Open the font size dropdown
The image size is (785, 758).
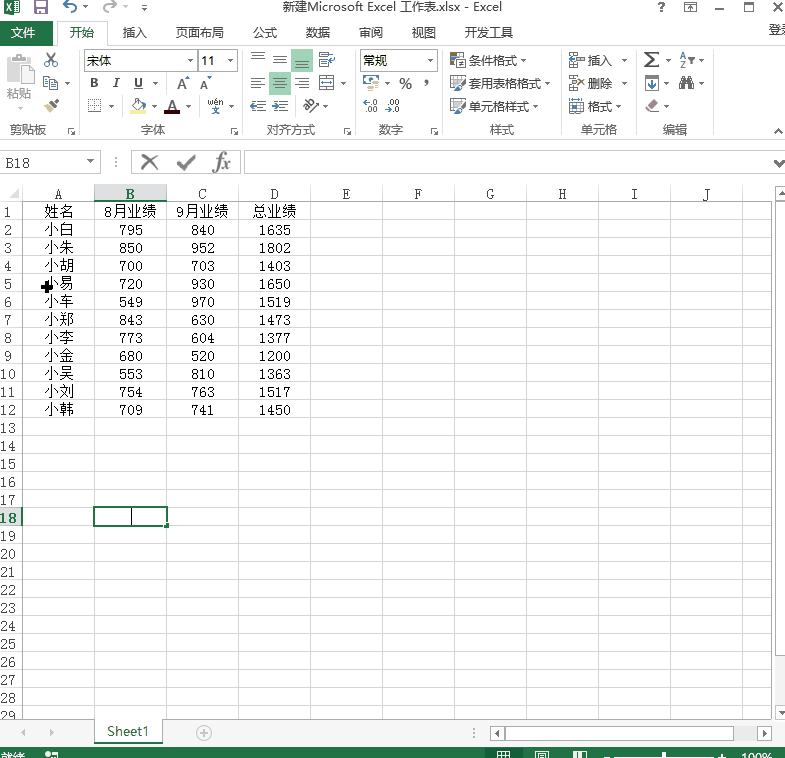[230, 61]
